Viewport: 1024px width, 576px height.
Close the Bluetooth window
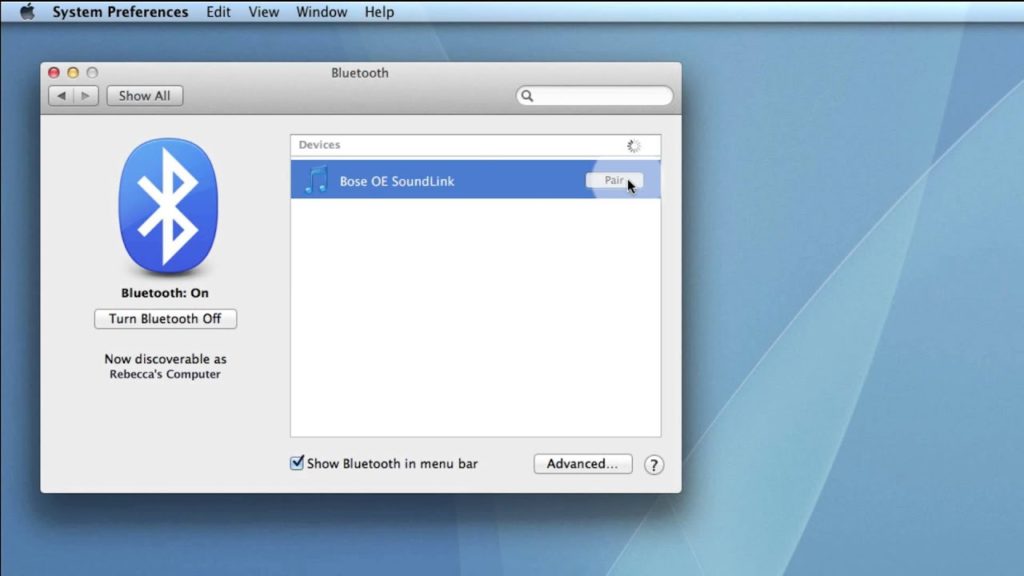coord(54,72)
